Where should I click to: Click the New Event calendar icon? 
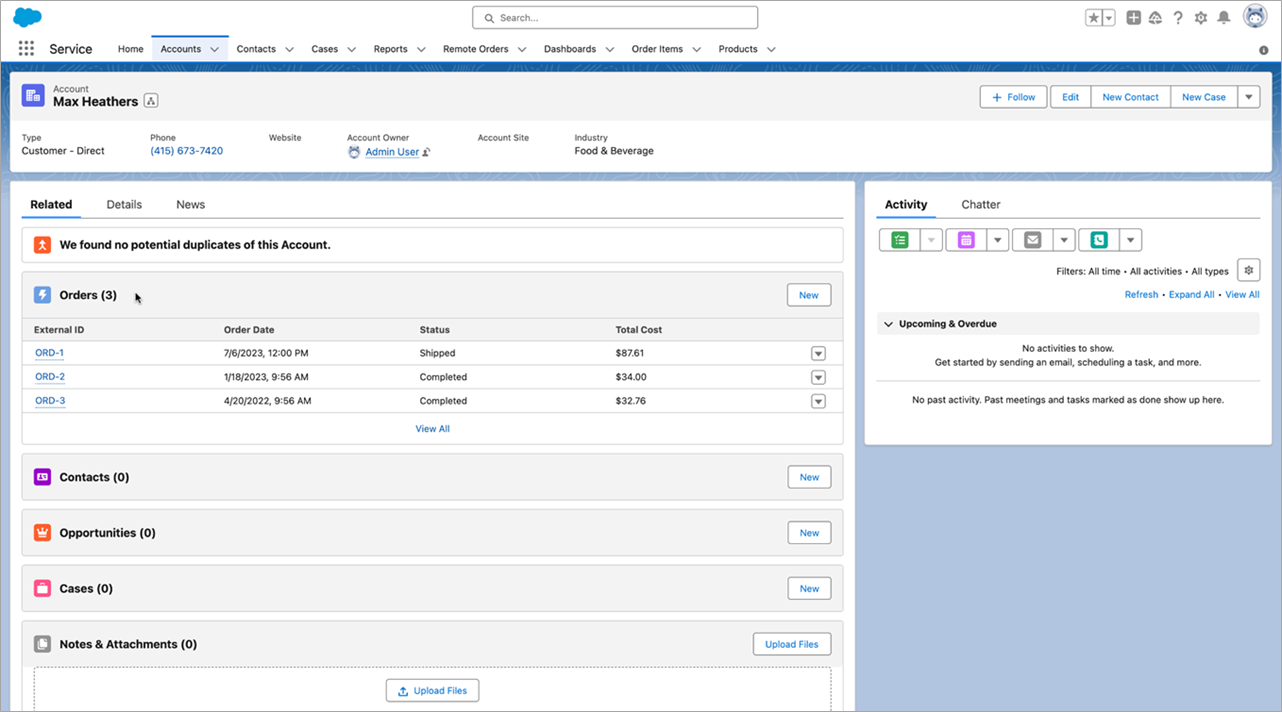966,240
